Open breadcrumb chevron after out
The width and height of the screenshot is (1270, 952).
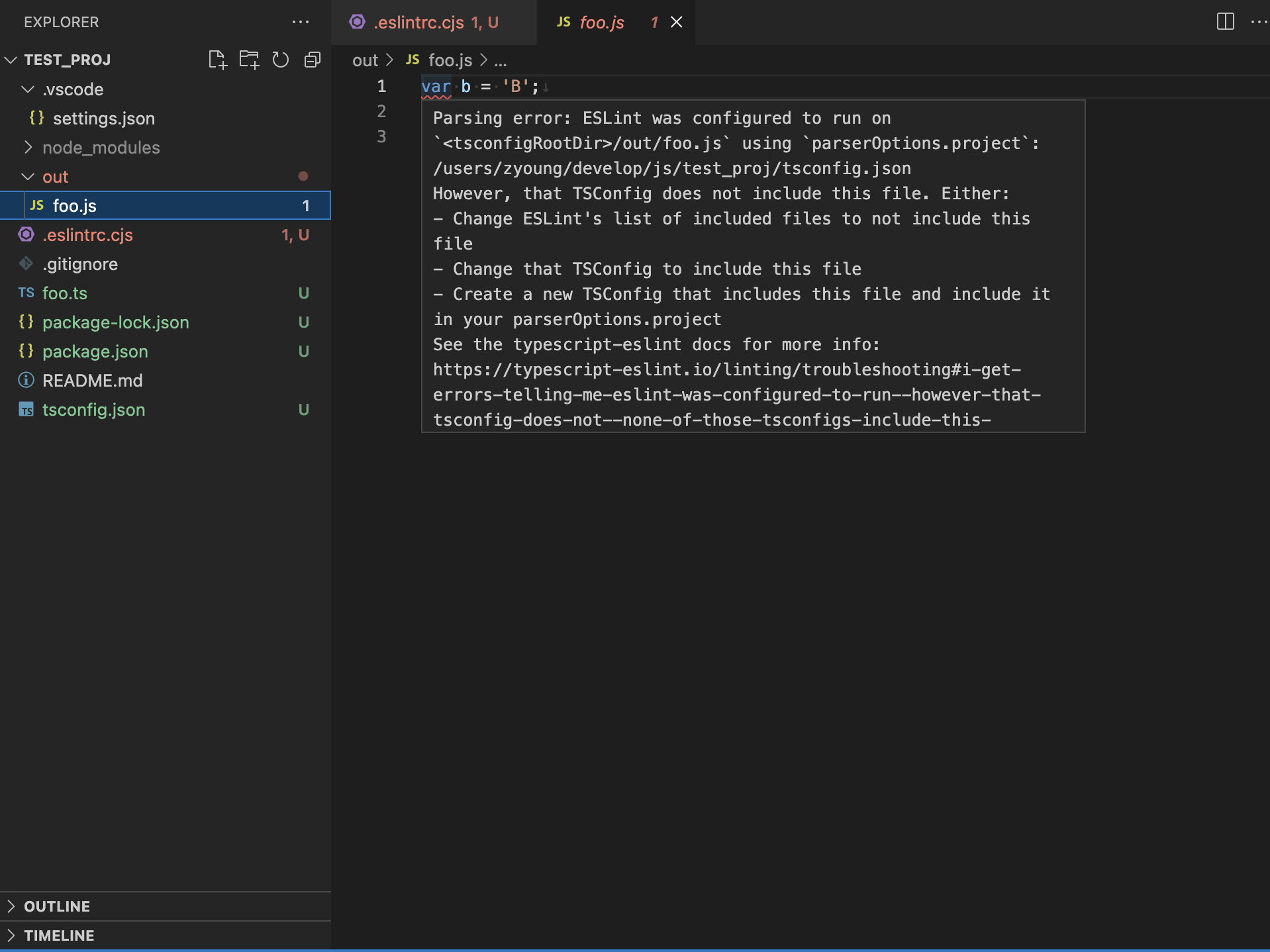click(390, 60)
